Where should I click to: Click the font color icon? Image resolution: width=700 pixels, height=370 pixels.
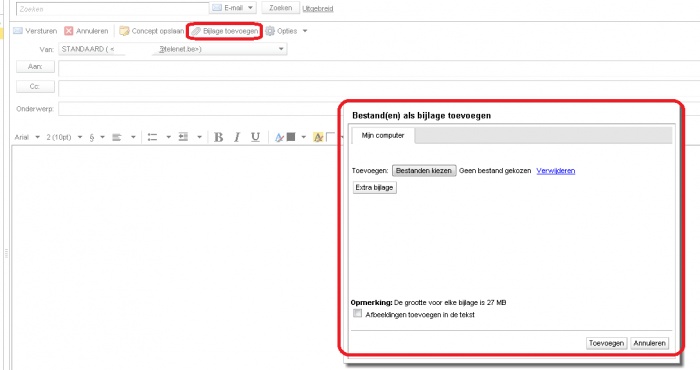coord(279,137)
